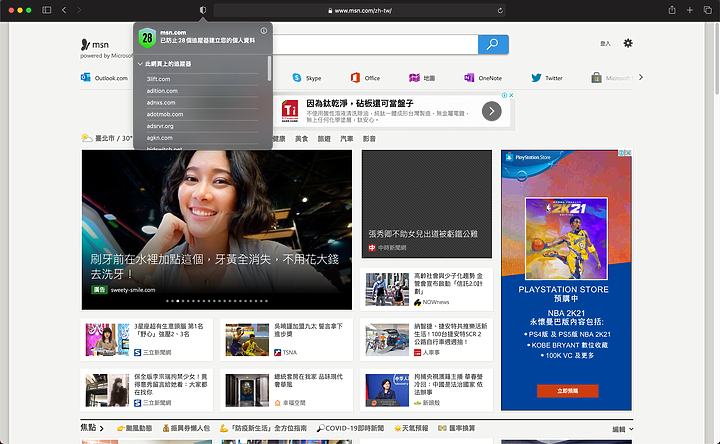Viewport: 720px width, 444px height.
Task: Click the arrow button on the Ti banner ad
Action: tap(491, 111)
